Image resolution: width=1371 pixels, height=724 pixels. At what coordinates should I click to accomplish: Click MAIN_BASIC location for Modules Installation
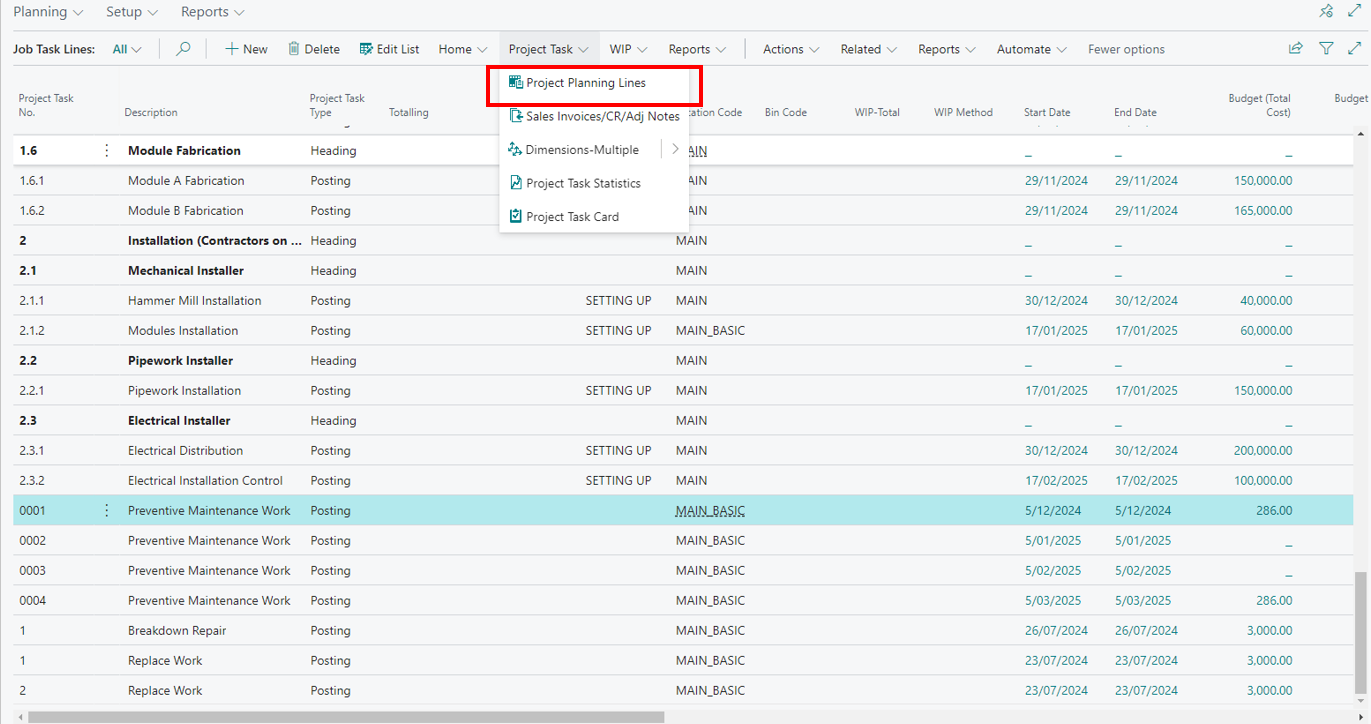pos(710,331)
